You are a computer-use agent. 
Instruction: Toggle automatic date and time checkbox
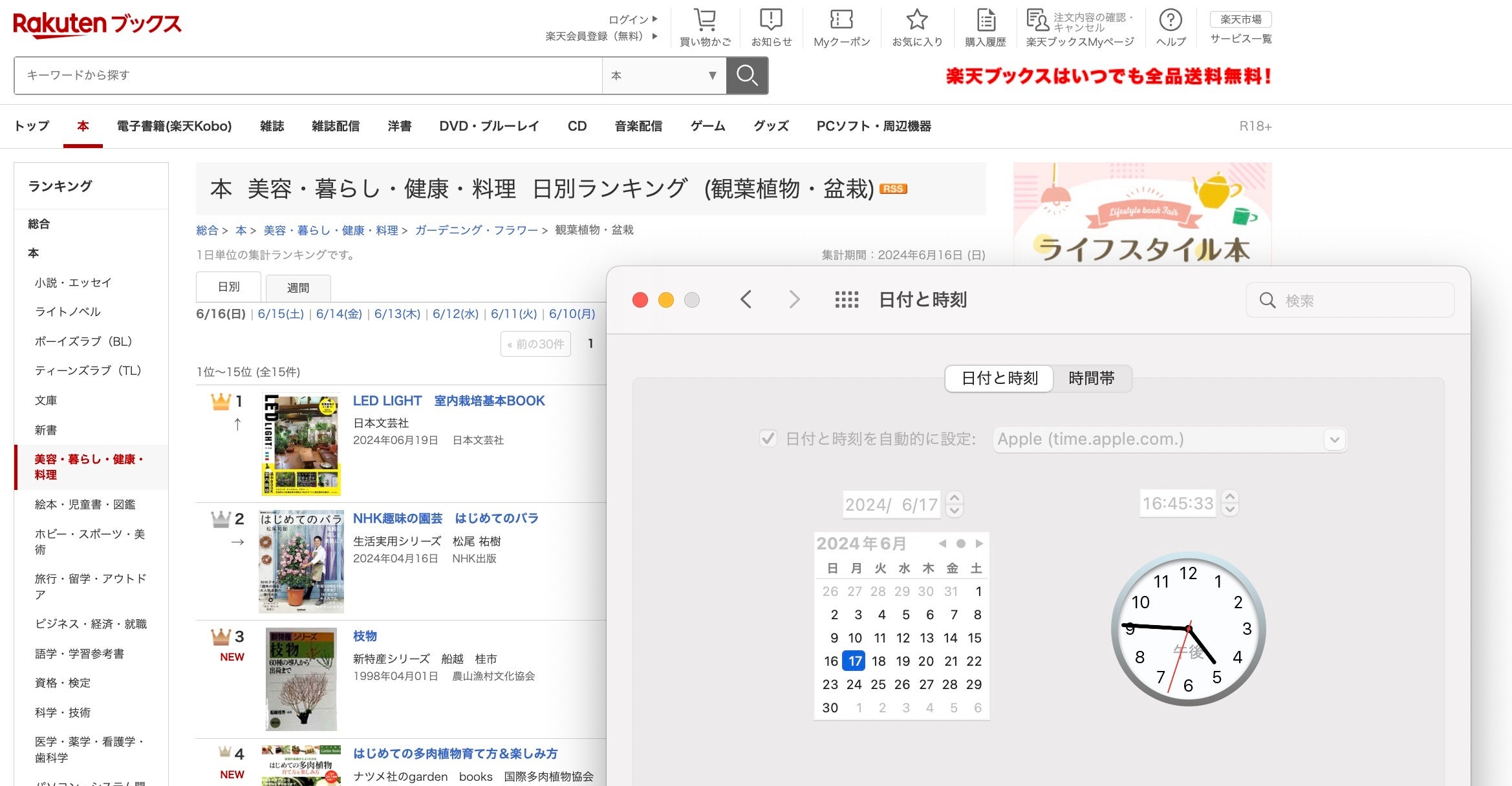click(768, 439)
